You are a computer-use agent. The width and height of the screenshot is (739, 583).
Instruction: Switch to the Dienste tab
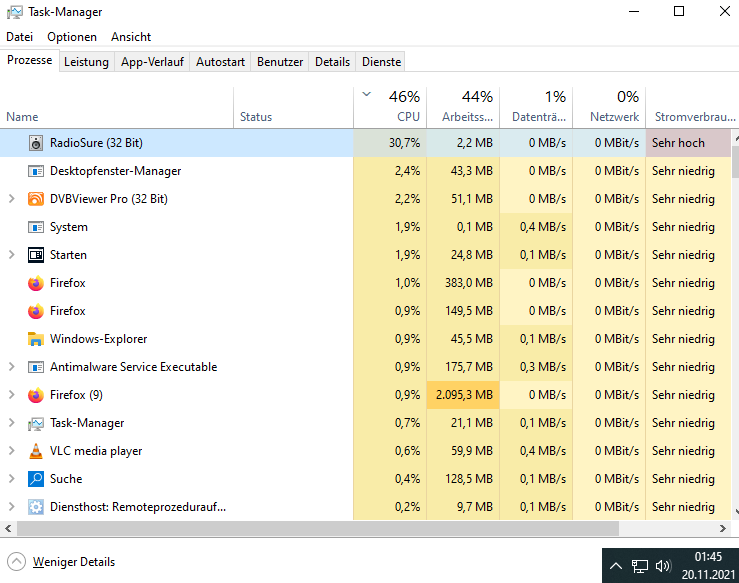tap(381, 62)
